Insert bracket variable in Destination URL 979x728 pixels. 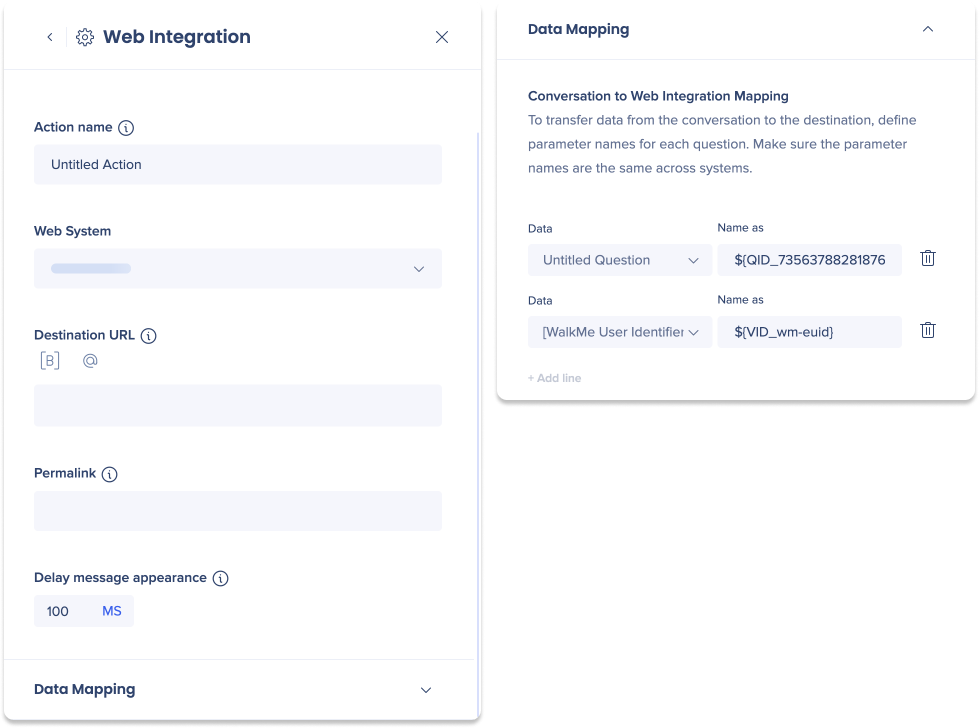[x=50, y=360]
